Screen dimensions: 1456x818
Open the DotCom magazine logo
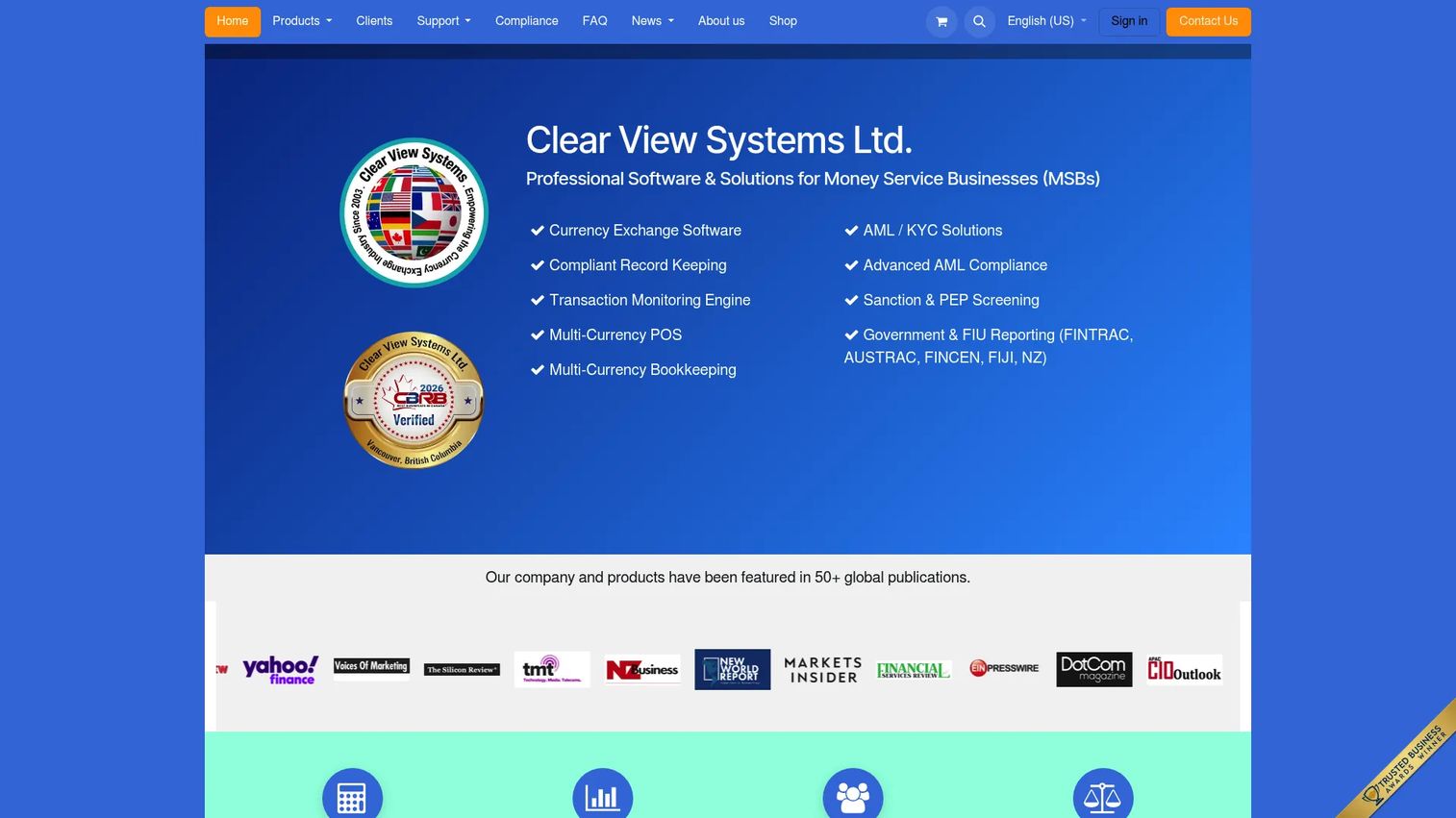(1094, 669)
